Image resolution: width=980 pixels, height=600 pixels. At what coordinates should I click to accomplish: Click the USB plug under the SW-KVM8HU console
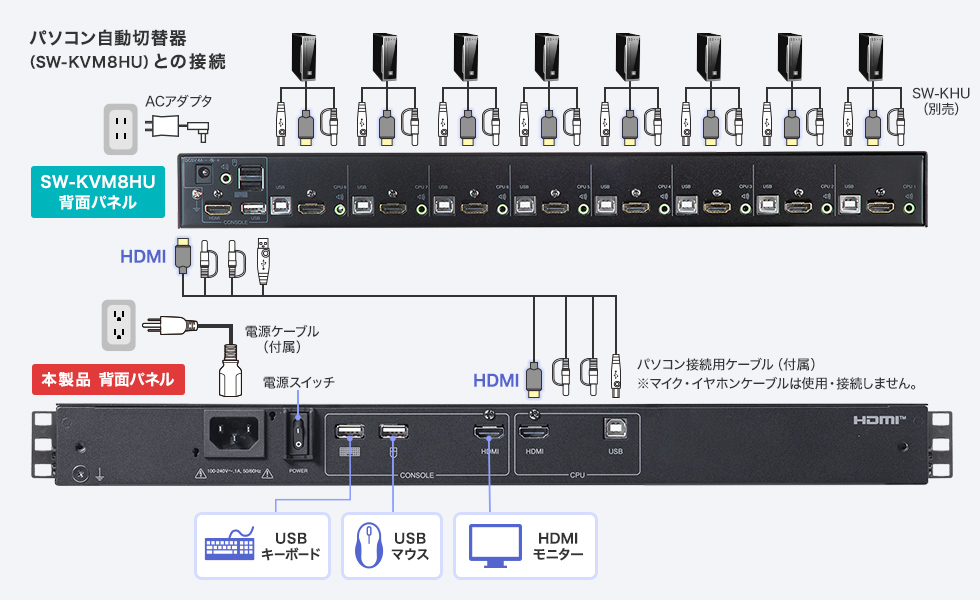(x=263, y=259)
